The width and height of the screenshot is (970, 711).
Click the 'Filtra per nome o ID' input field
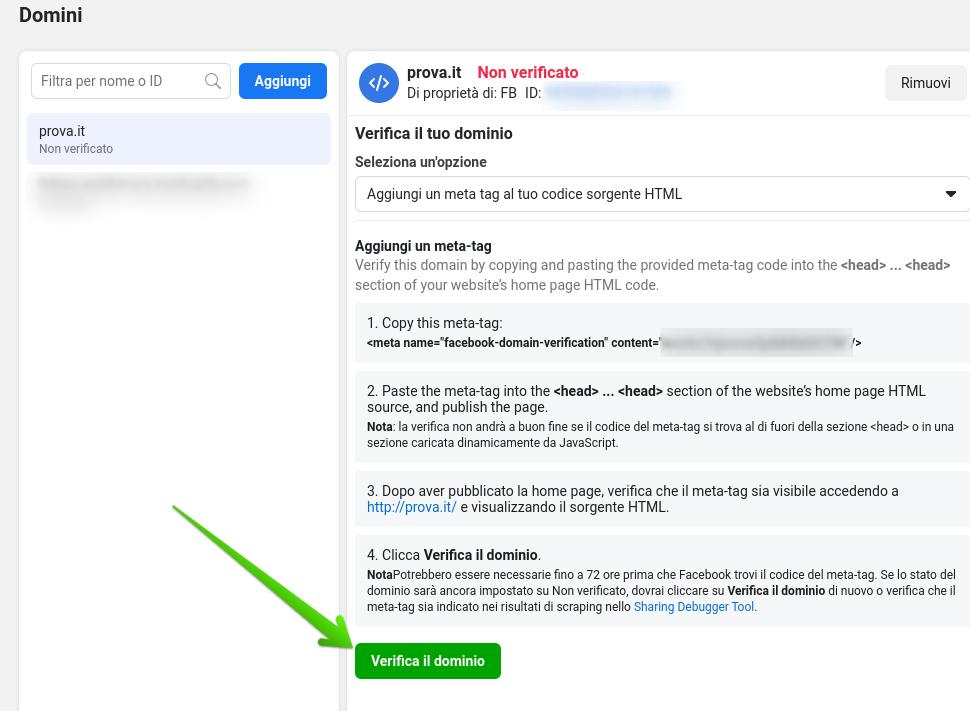(x=115, y=81)
